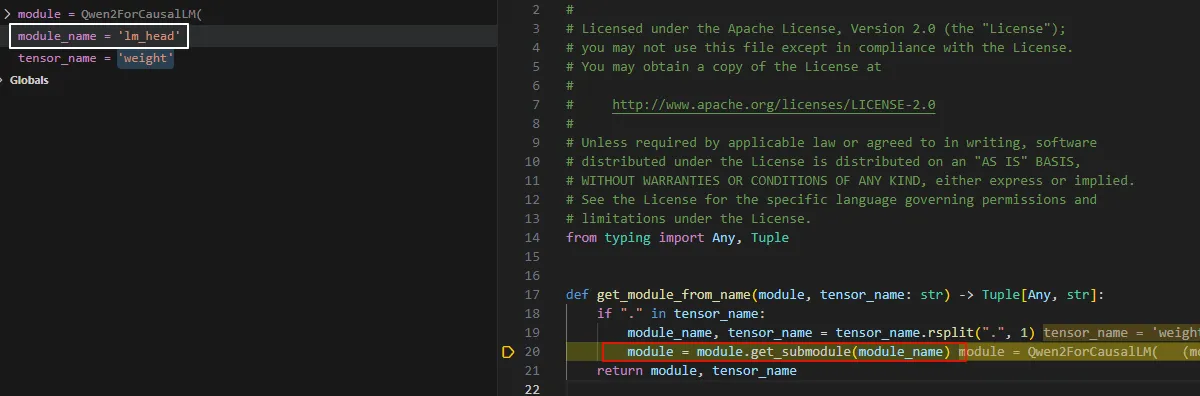This screenshot has width=1200, height=396.
Task: Click the yellow debug arrow beside line 20
Action: coord(508,352)
